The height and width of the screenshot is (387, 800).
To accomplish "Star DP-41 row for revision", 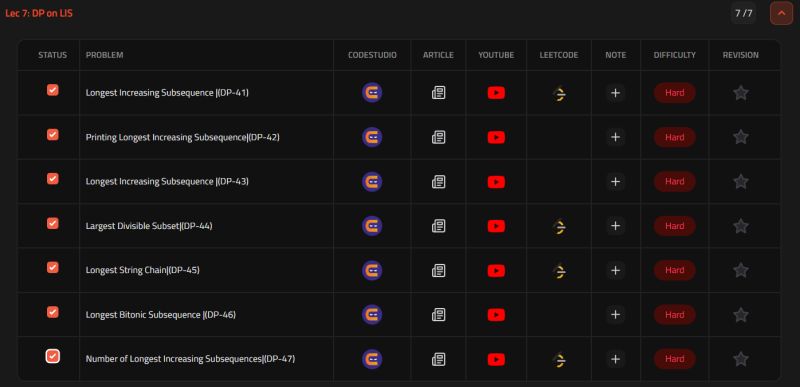I will (740, 93).
